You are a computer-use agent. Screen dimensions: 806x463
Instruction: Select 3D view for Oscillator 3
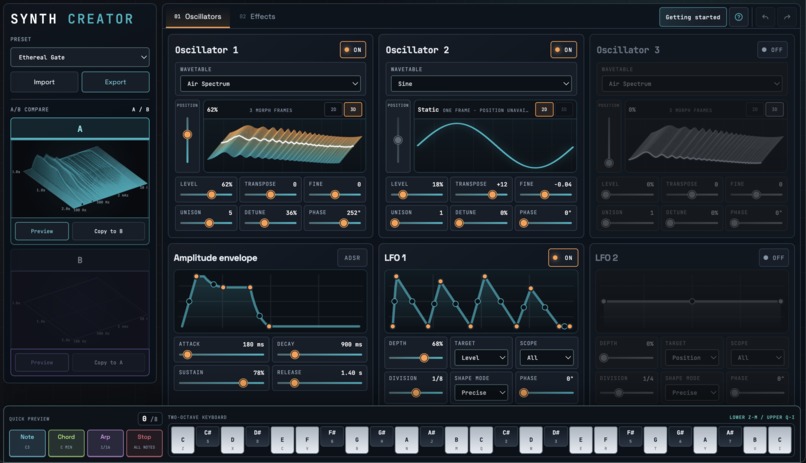(775, 109)
